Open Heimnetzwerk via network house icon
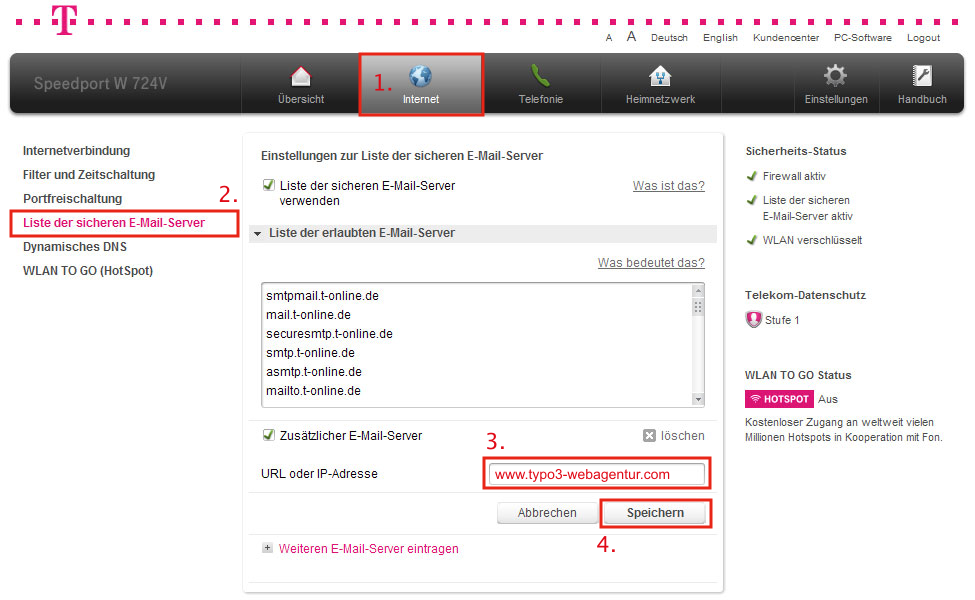This screenshot has width=975, height=600. tap(660, 76)
